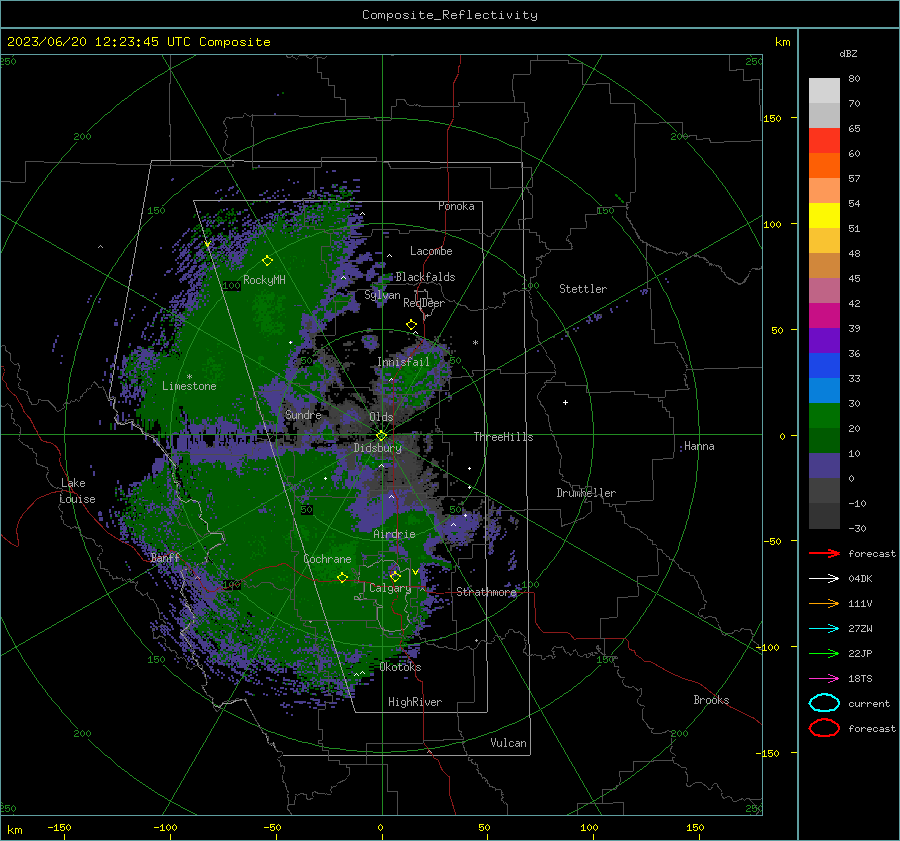This screenshot has width=900, height=841.
Task: Click the asterisk marker above Limestone
Action: click(x=189, y=377)
